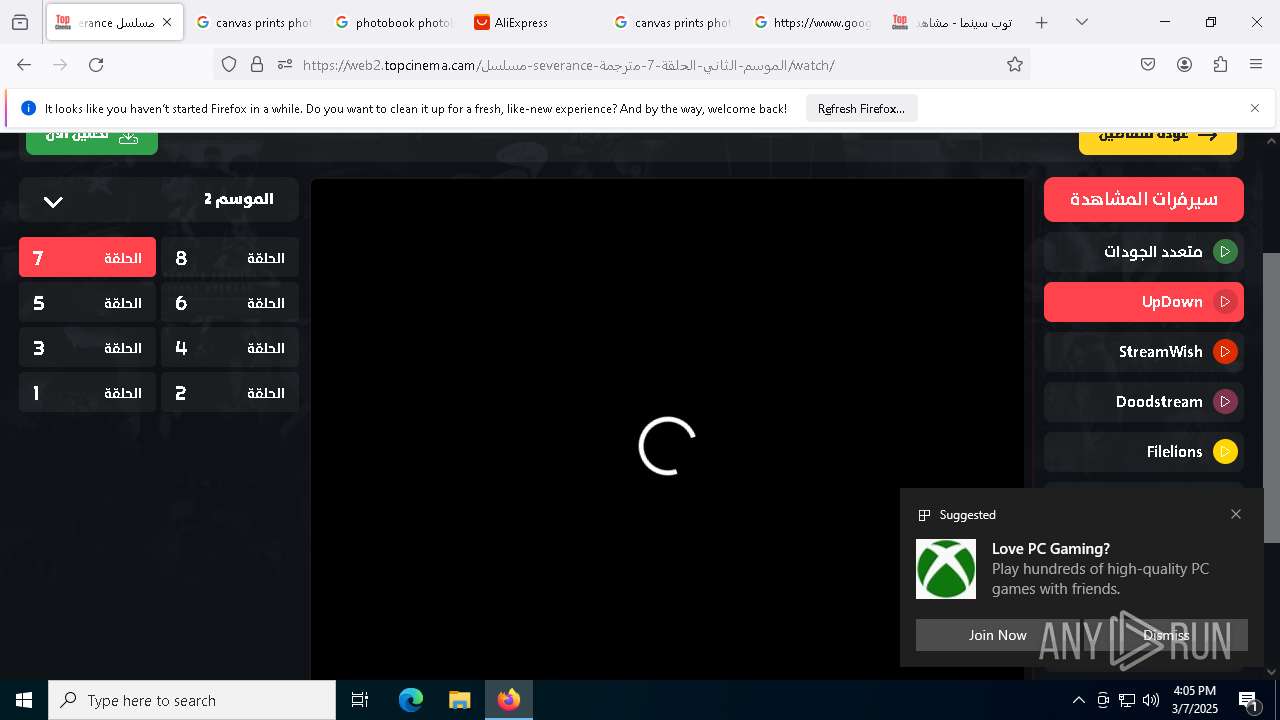Click the Refresh Firefox button
Image resolution: width=1280 pixels, height=720 pixels.
tap(861, 108)
